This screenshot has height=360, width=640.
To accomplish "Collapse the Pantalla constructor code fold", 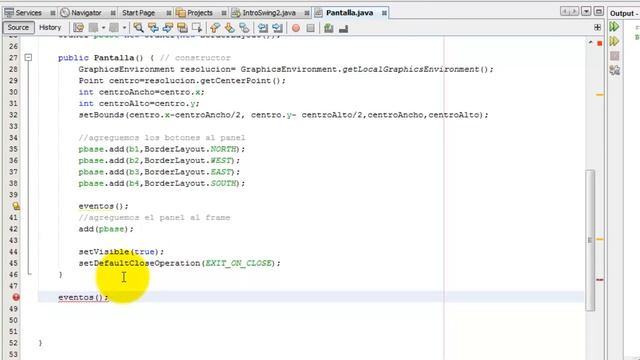I will [x=28, y=58].
